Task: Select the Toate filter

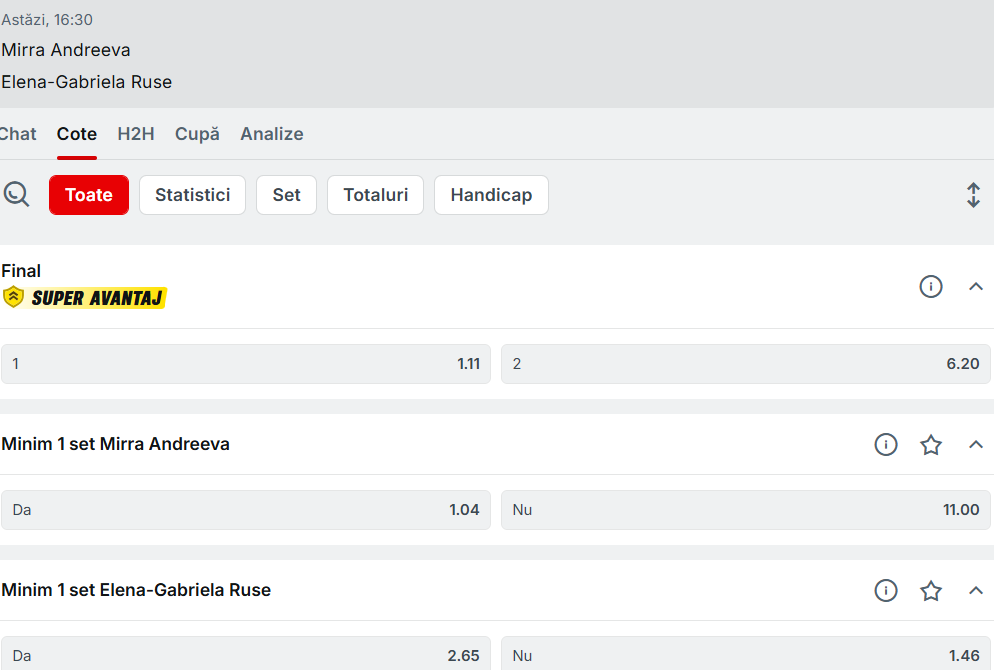Action: pyautogui.click(x=89, y=195)
